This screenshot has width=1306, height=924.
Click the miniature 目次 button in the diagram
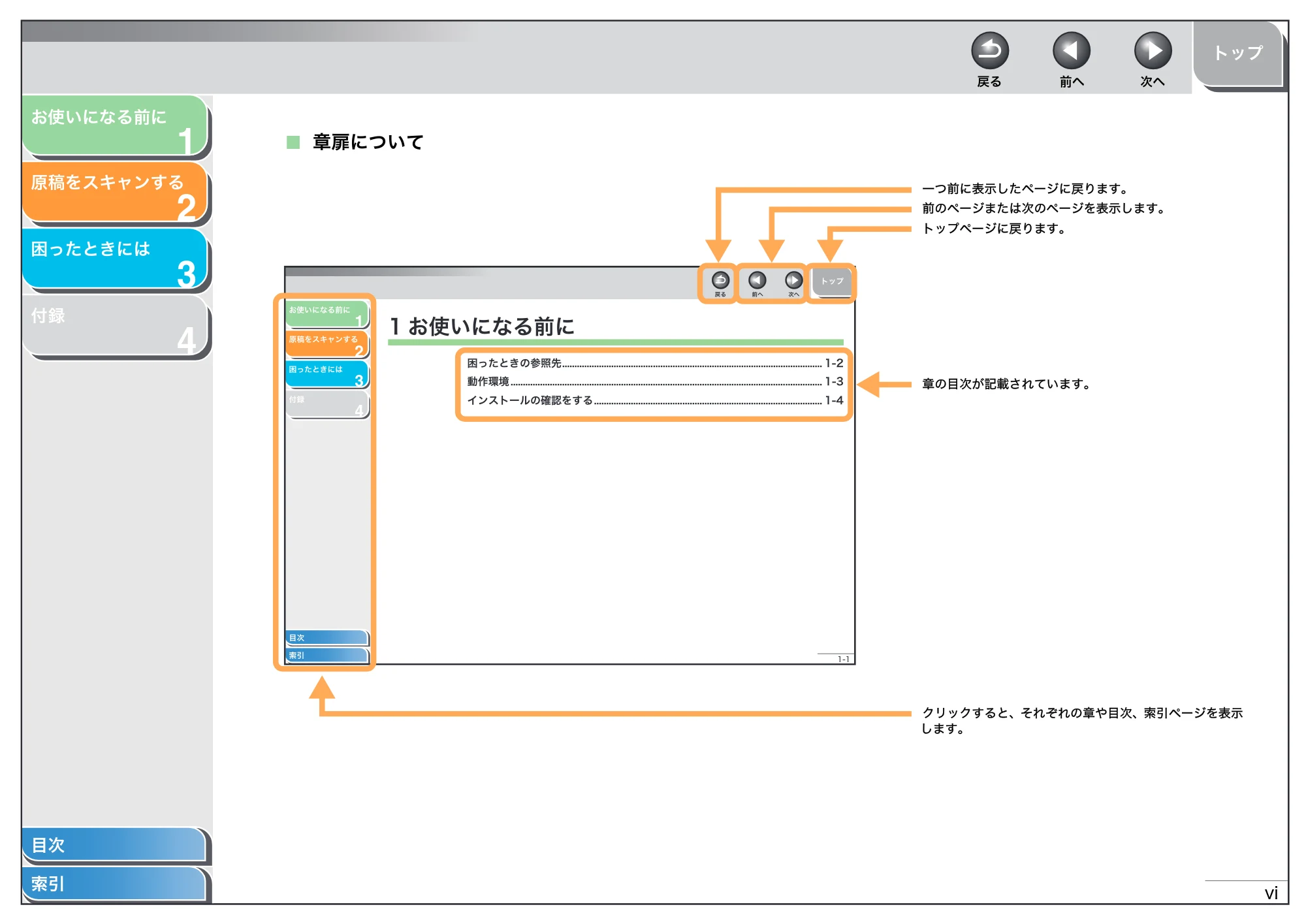[x=327, y=637]
